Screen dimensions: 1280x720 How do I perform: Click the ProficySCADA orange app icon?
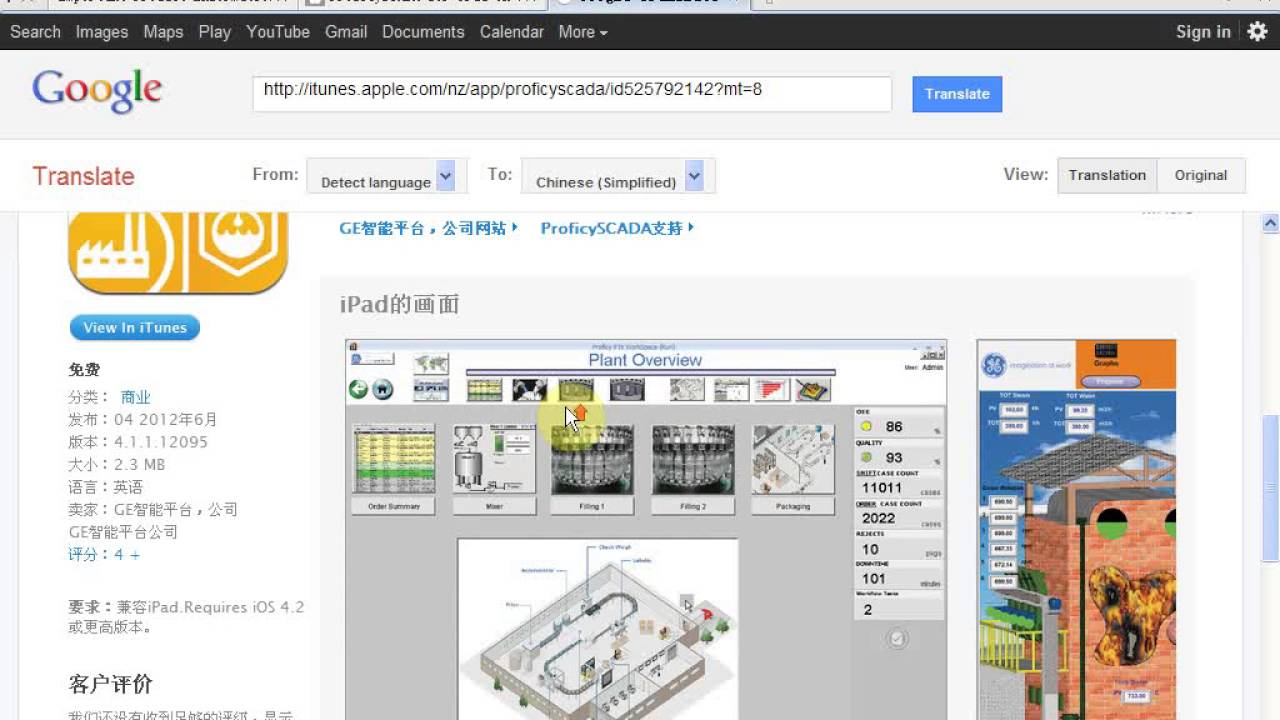click(178, 253)
